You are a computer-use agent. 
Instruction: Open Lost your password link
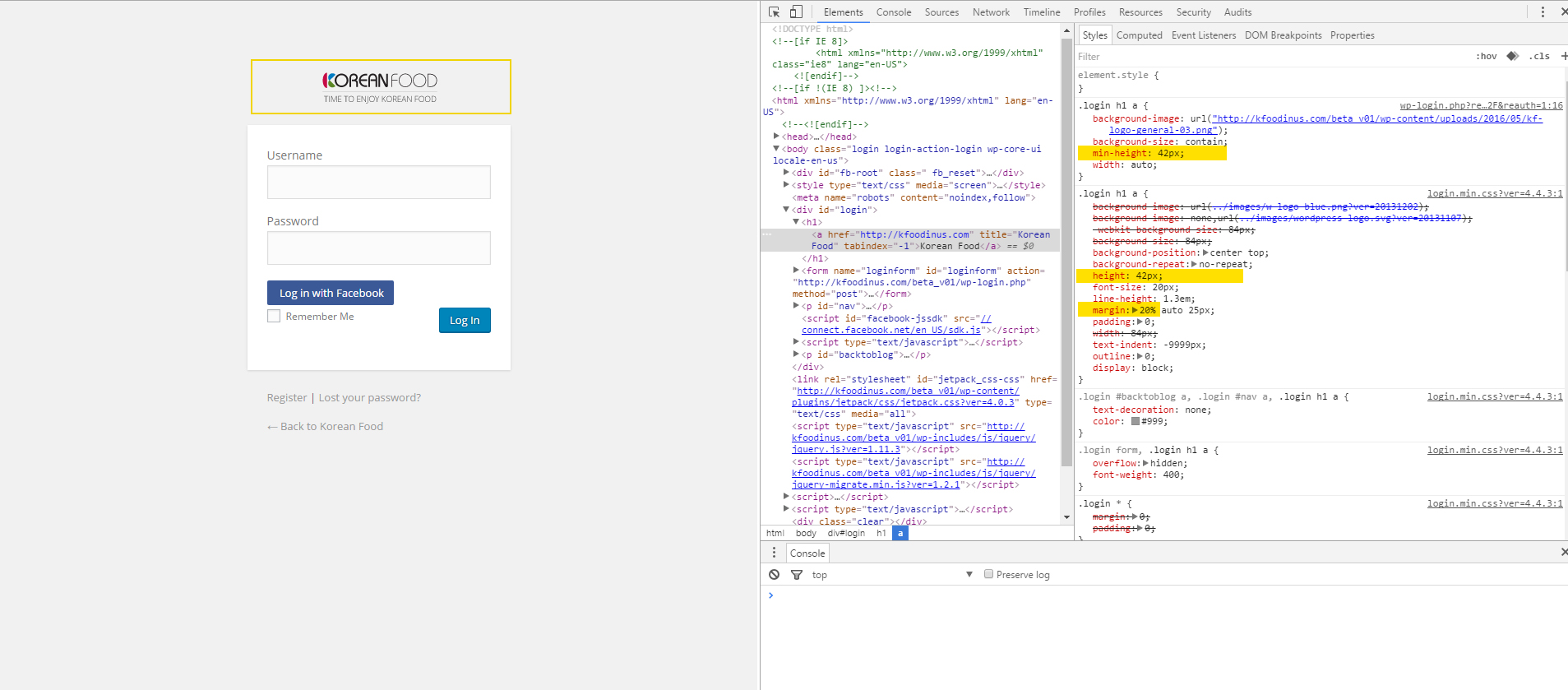[369, 397]
